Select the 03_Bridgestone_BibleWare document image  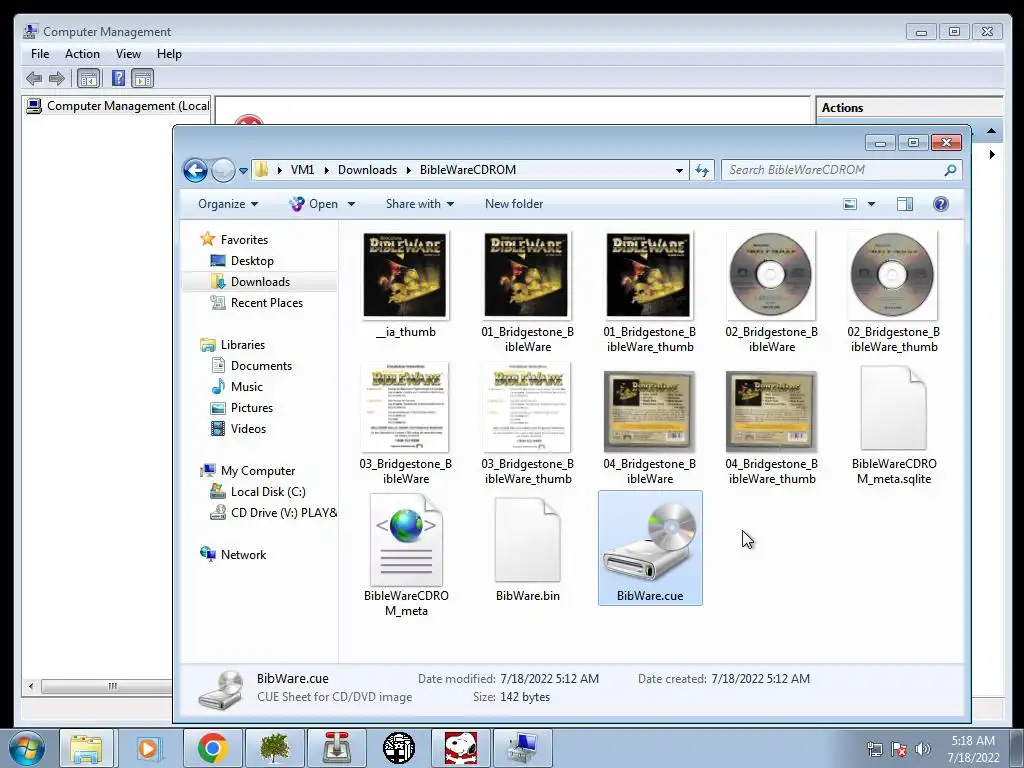click(x=406, y=424)
